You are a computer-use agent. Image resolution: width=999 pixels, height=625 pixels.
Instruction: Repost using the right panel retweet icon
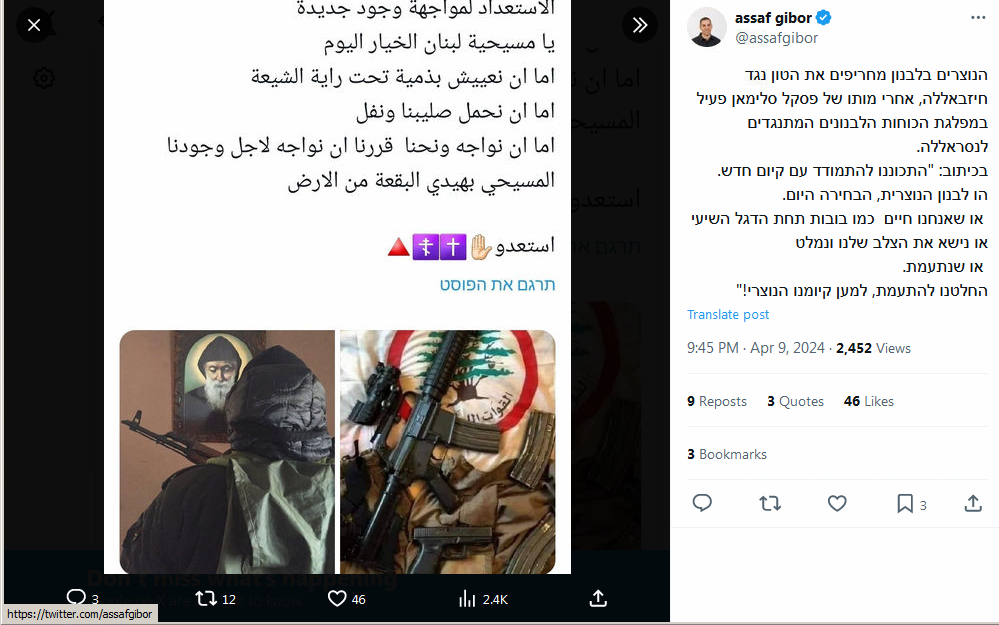click(x=770, y=504)
